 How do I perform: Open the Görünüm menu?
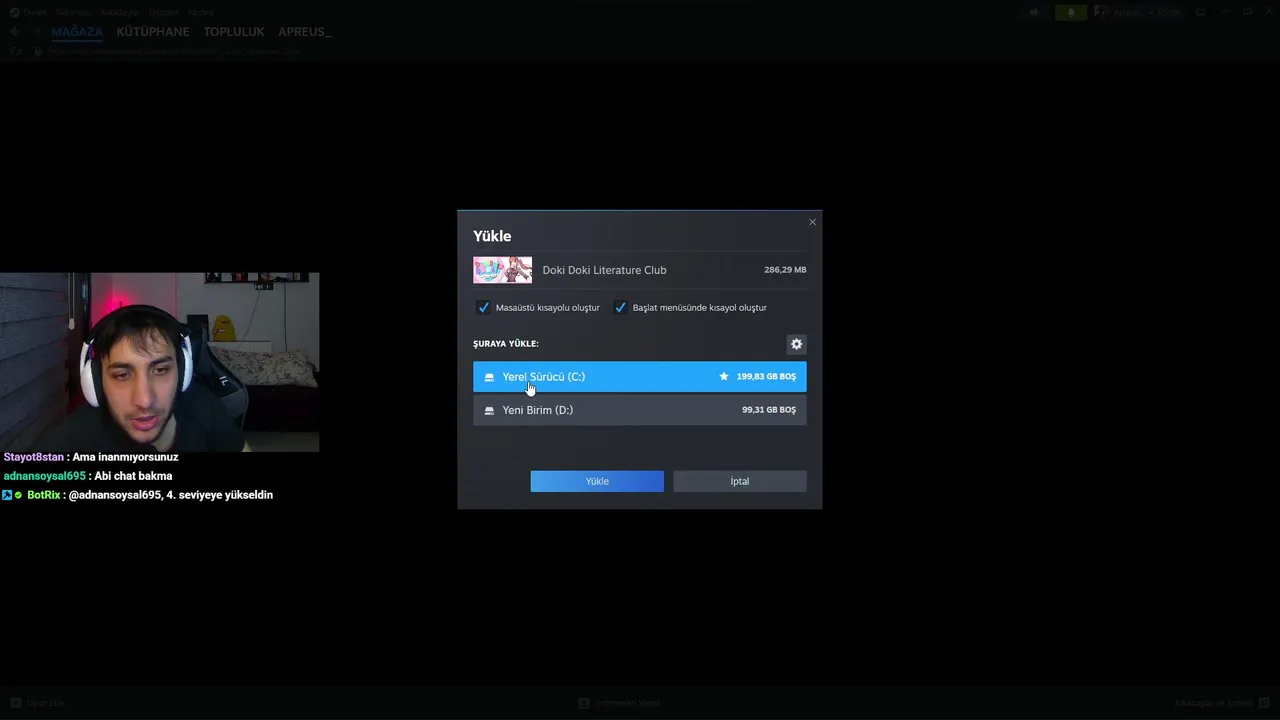pyautogui.click(x=73, y=12)
